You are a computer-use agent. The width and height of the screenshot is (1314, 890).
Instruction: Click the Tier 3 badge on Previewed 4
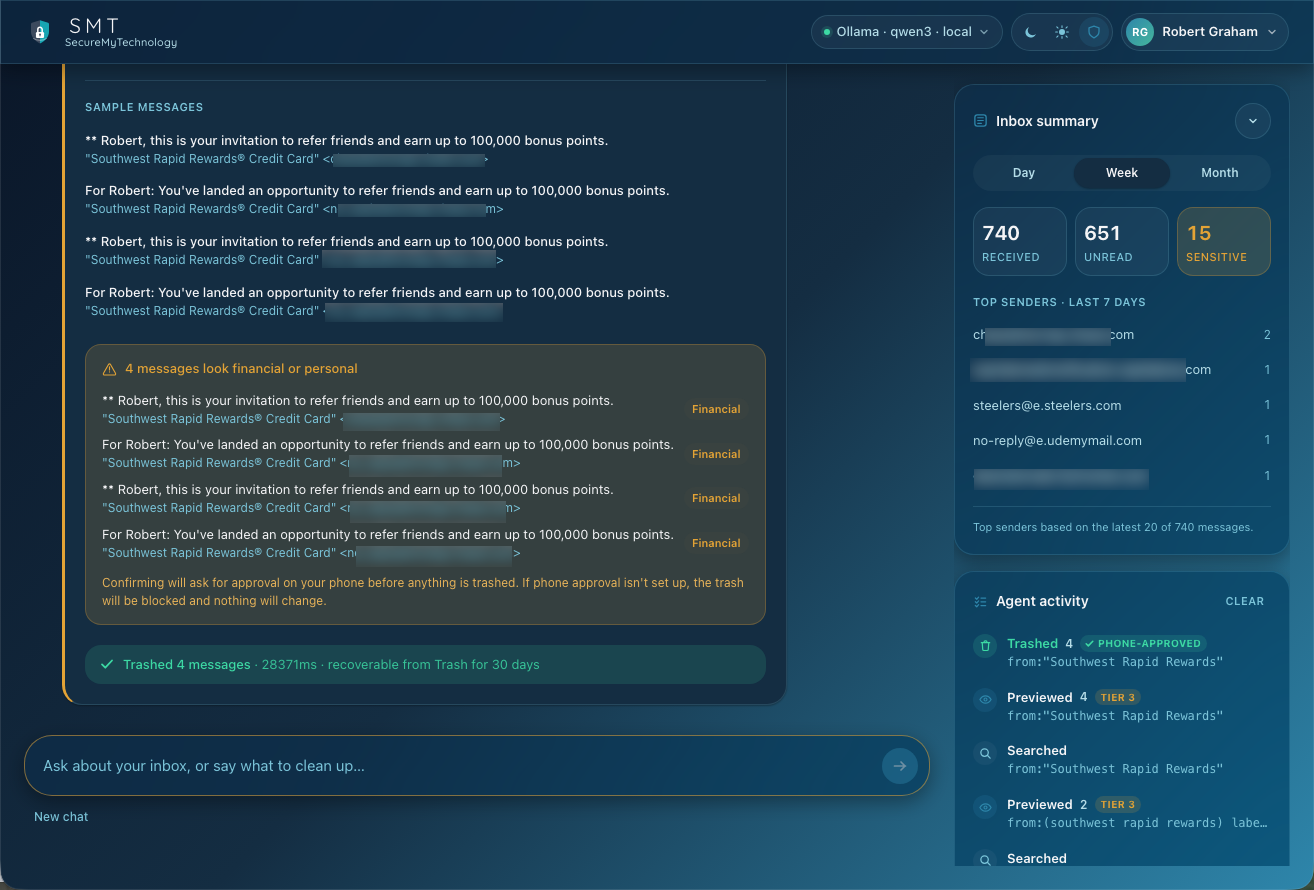(1117, 698)
